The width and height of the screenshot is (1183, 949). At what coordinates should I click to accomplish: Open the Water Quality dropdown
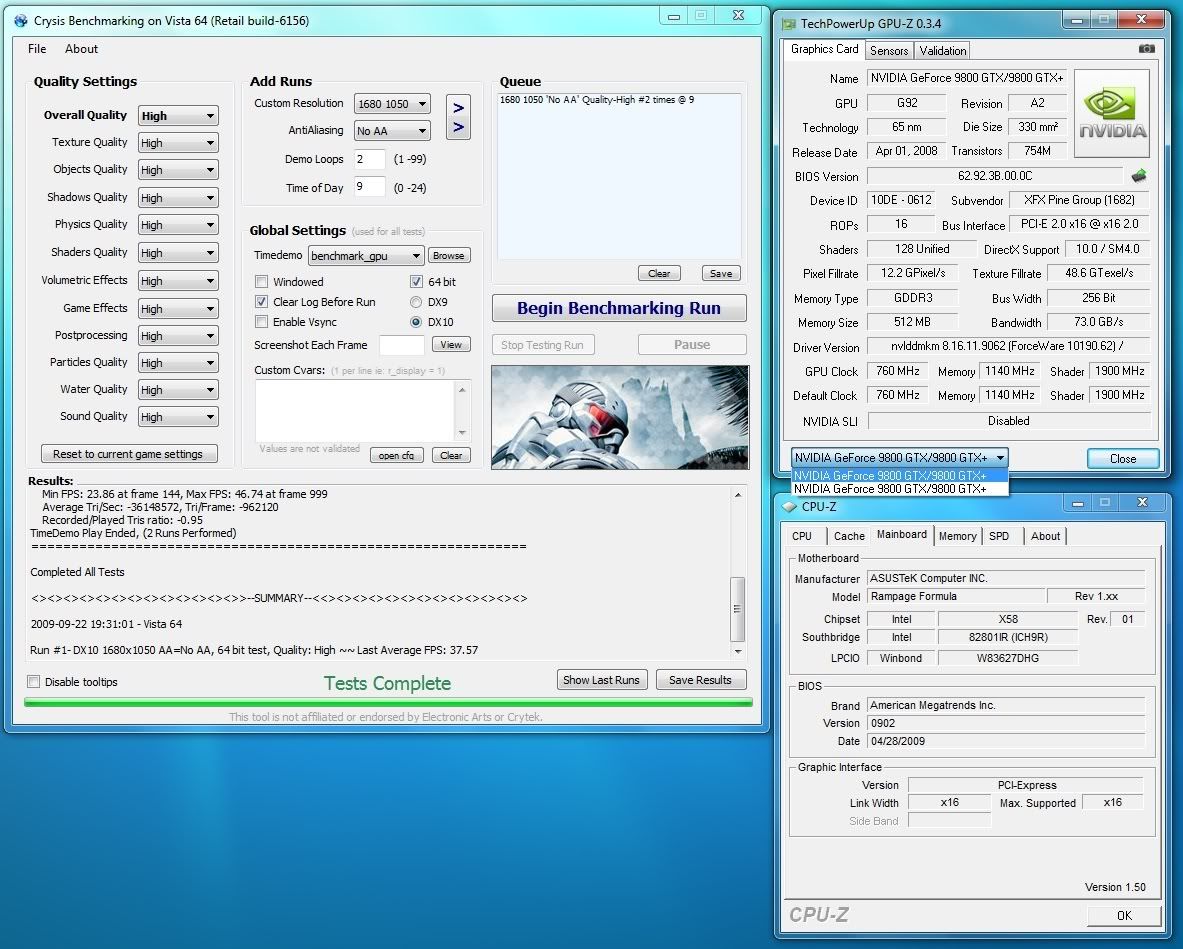(179, 390)
